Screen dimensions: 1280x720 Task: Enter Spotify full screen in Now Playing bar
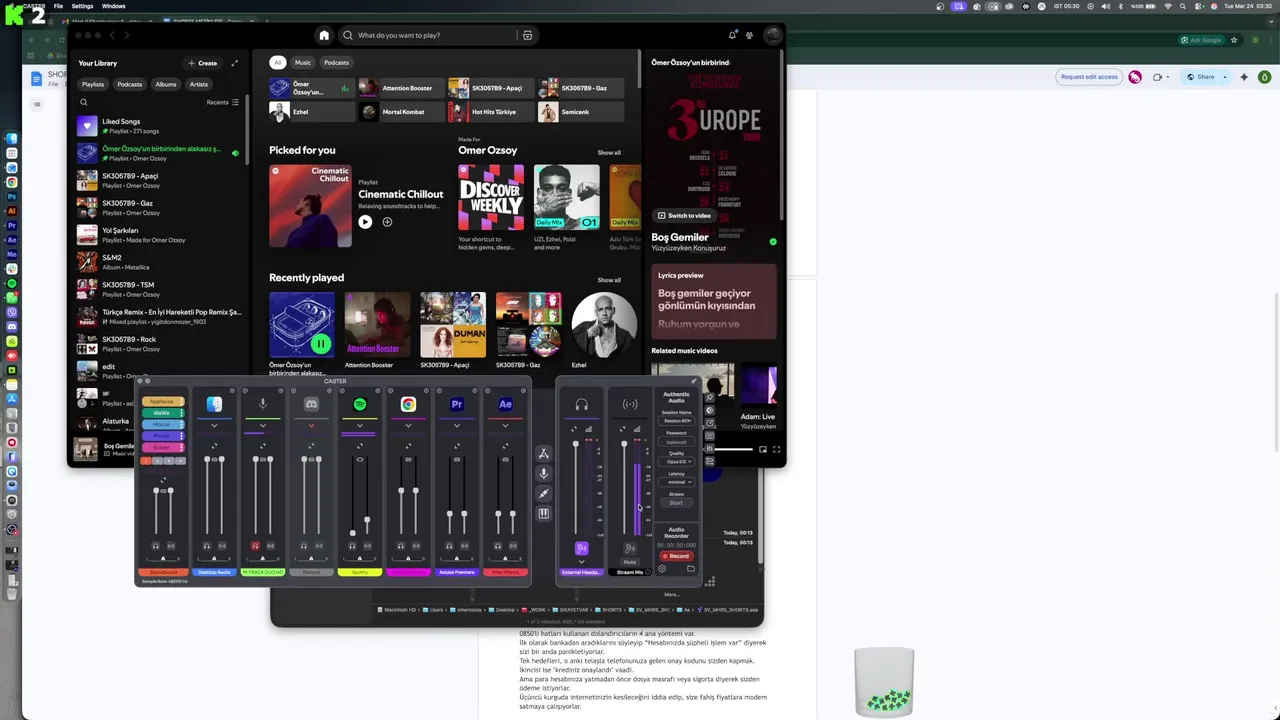tap(776, 449)
